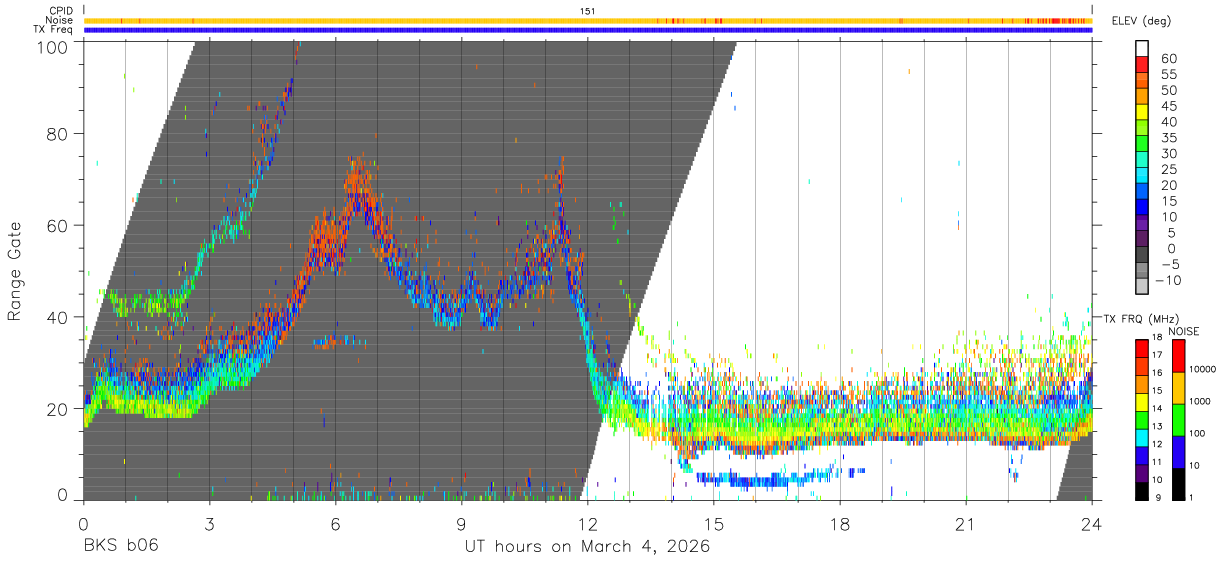1228x567 pixels.
Task: Click the '12' tick on the UT hours axis
Action: 587,524
